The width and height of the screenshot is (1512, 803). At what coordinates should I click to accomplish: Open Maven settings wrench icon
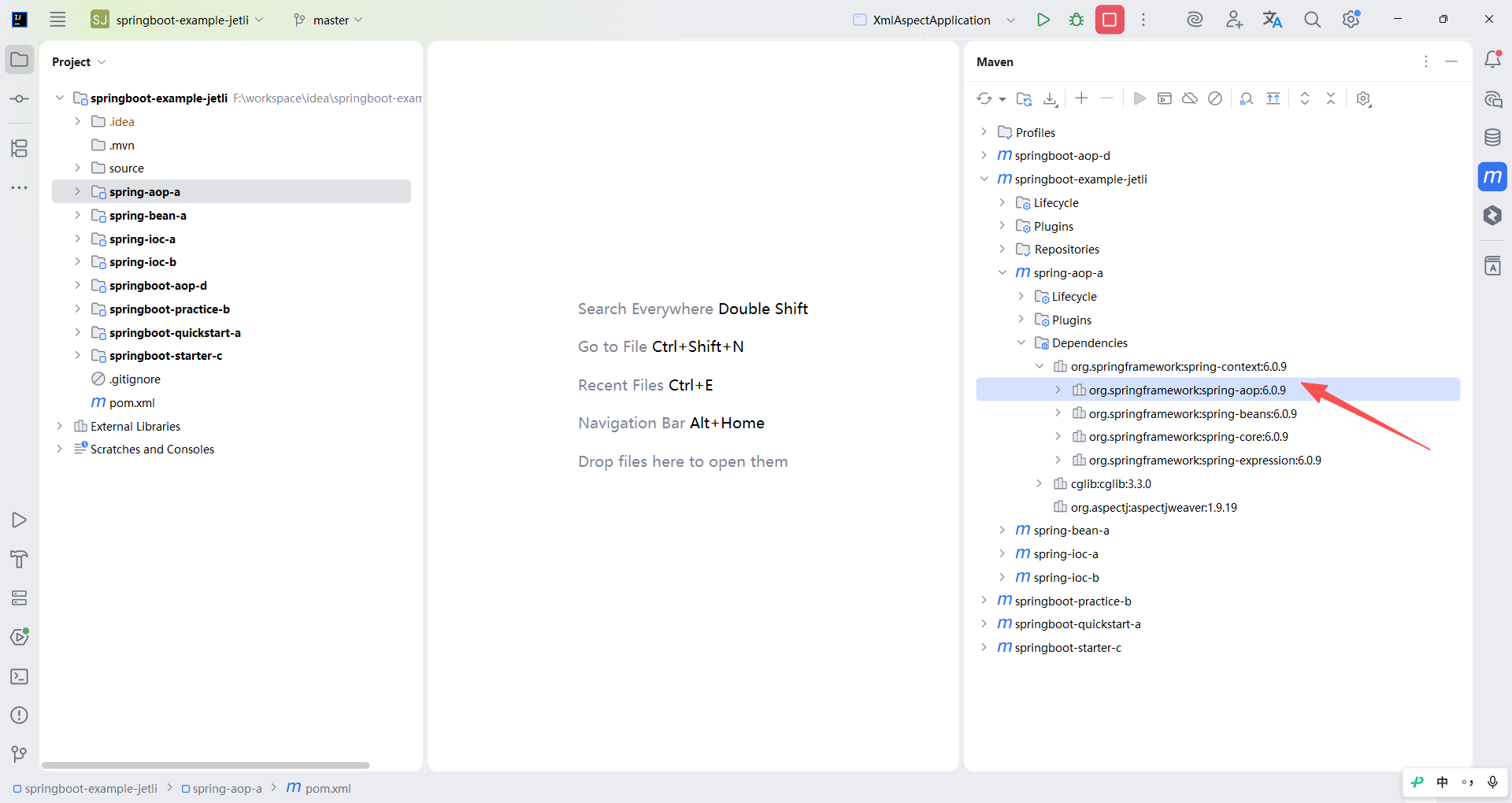point(1364,98)
